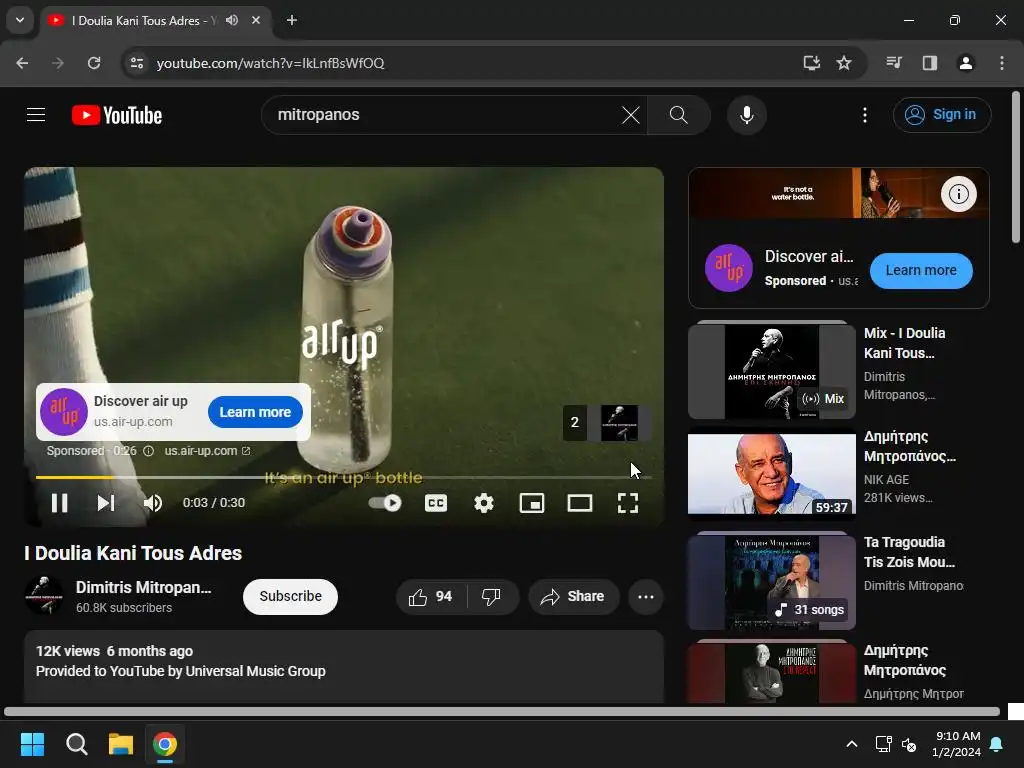
Task: Open a new browser tab
Action: 292,20
